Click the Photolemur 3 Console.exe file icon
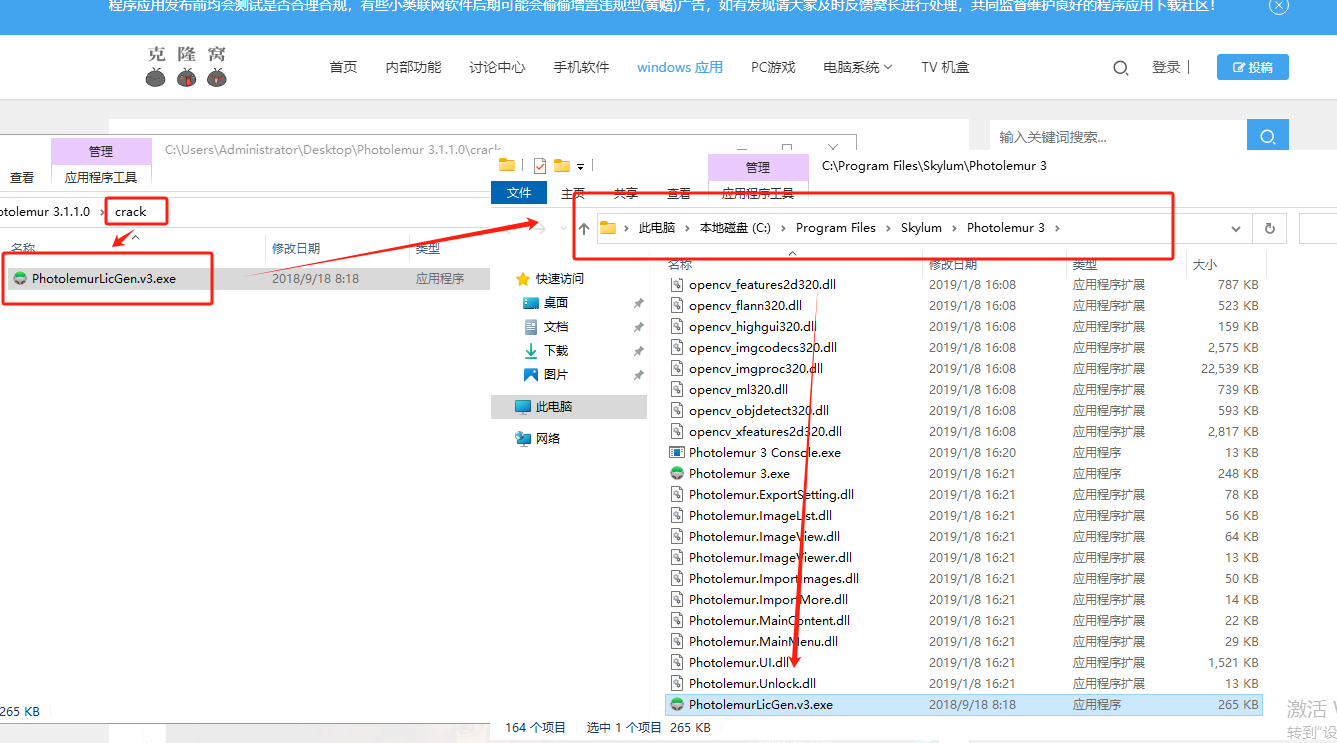 tap(677, 453)
